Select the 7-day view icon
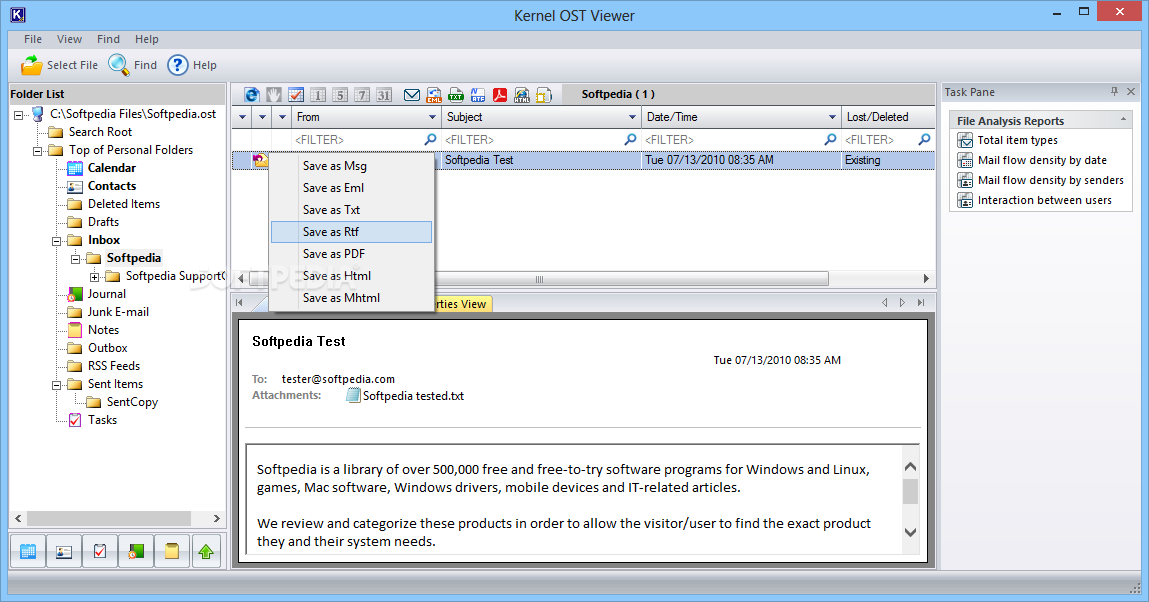 (362, 94)
